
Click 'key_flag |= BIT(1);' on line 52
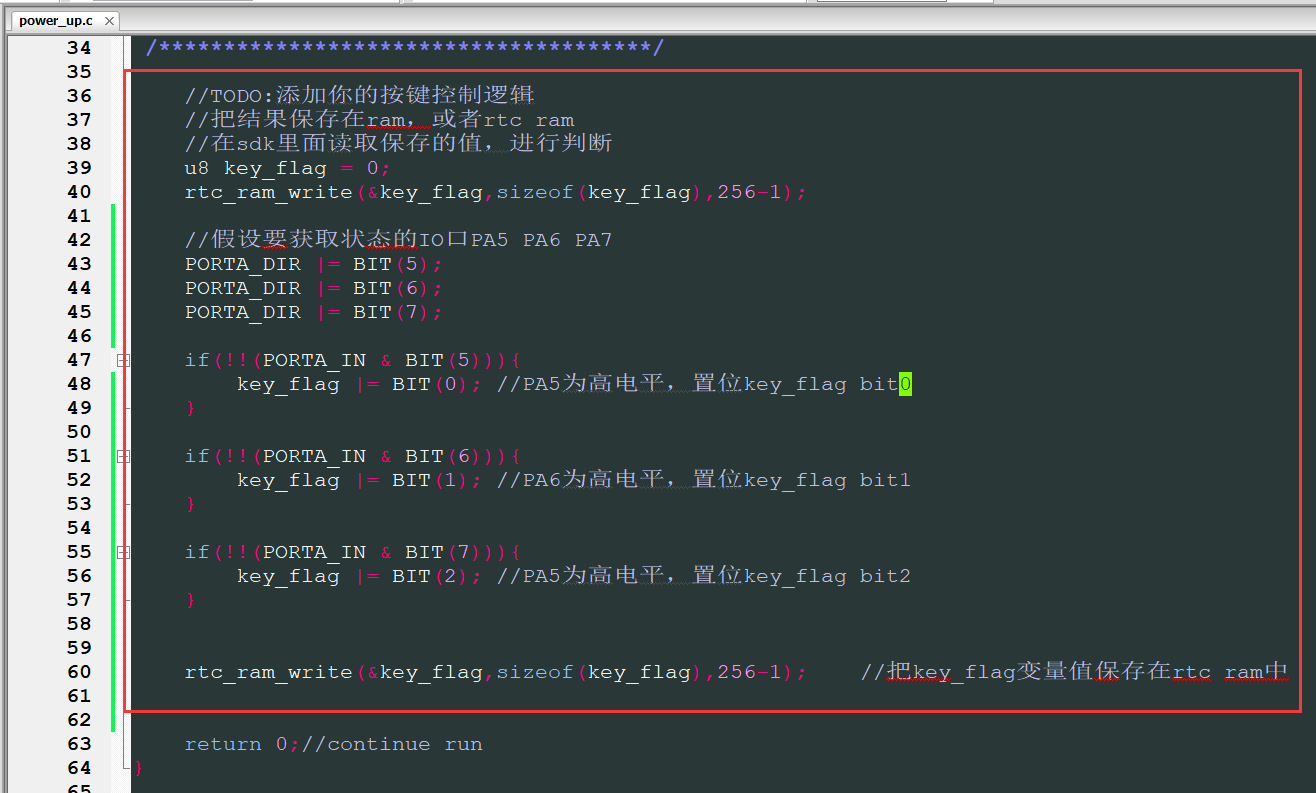pyautogui.click(x=360, y=480)
